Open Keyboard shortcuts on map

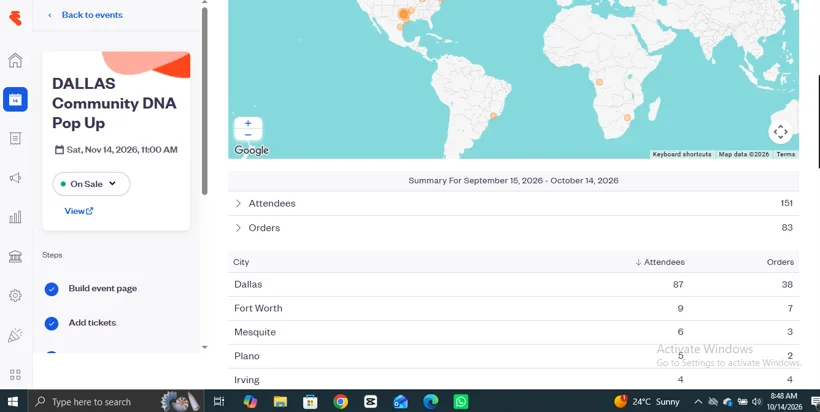pyautogui.click(x=682, y=154)
